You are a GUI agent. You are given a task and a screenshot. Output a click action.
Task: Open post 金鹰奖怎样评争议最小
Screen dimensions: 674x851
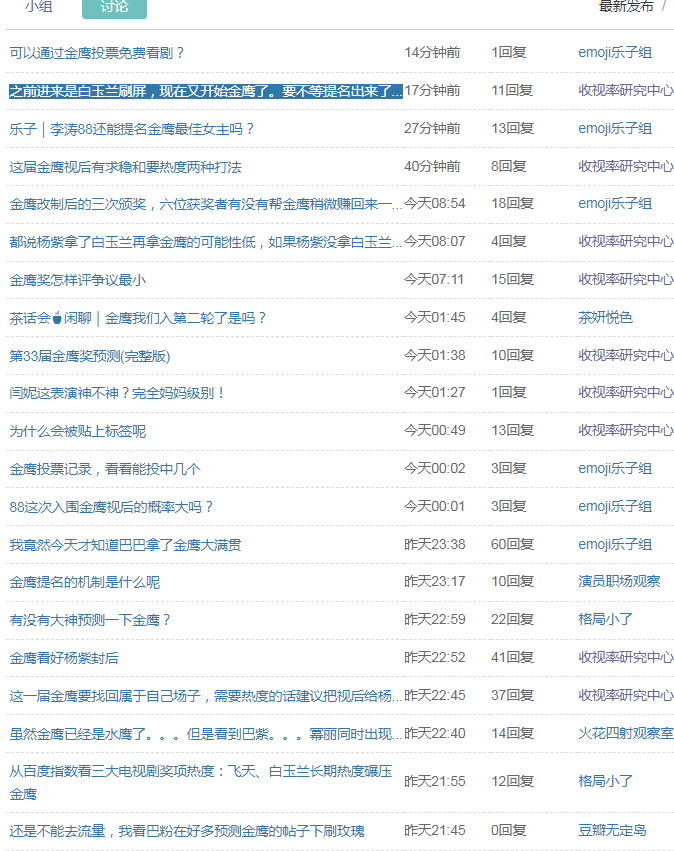coord(78,280)
